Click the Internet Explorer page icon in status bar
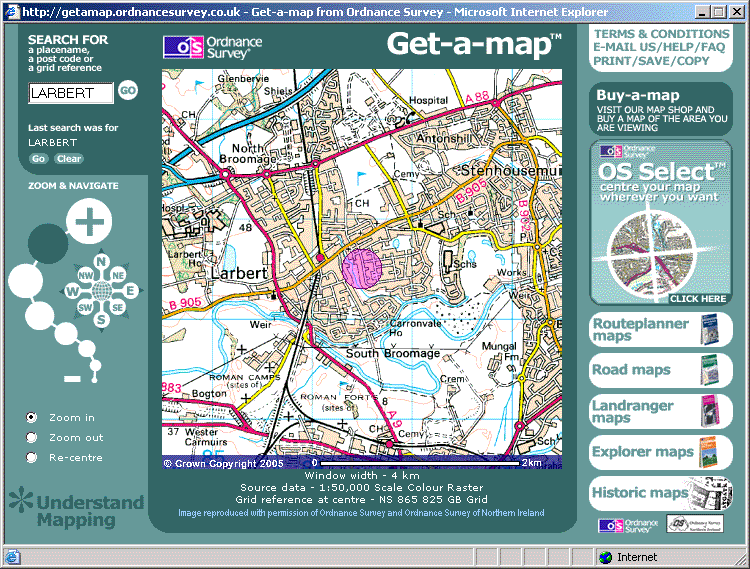Viewport: 750px width, 569px height. coord(12,557)
